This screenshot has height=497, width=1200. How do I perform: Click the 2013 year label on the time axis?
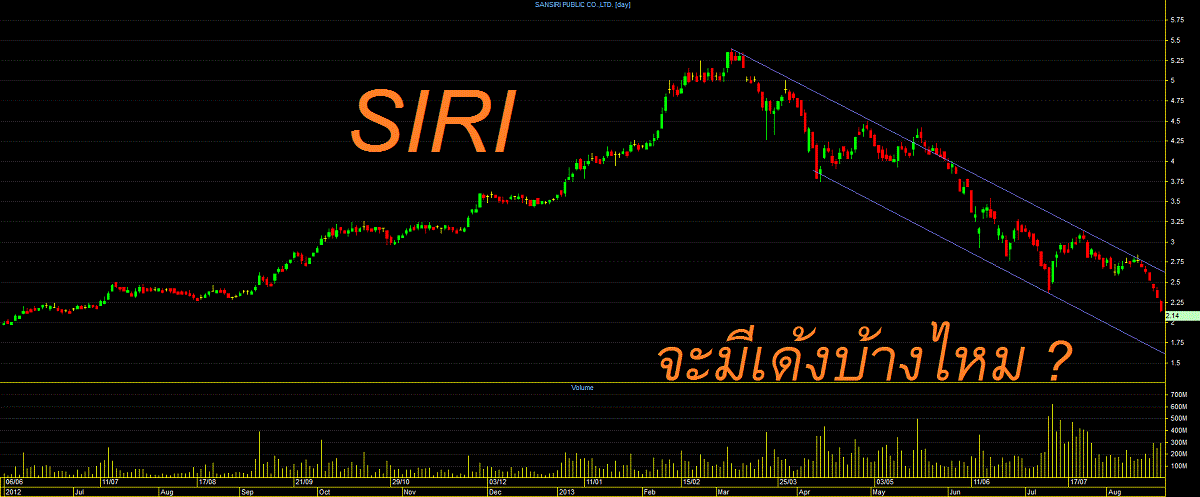pos(565,492)
